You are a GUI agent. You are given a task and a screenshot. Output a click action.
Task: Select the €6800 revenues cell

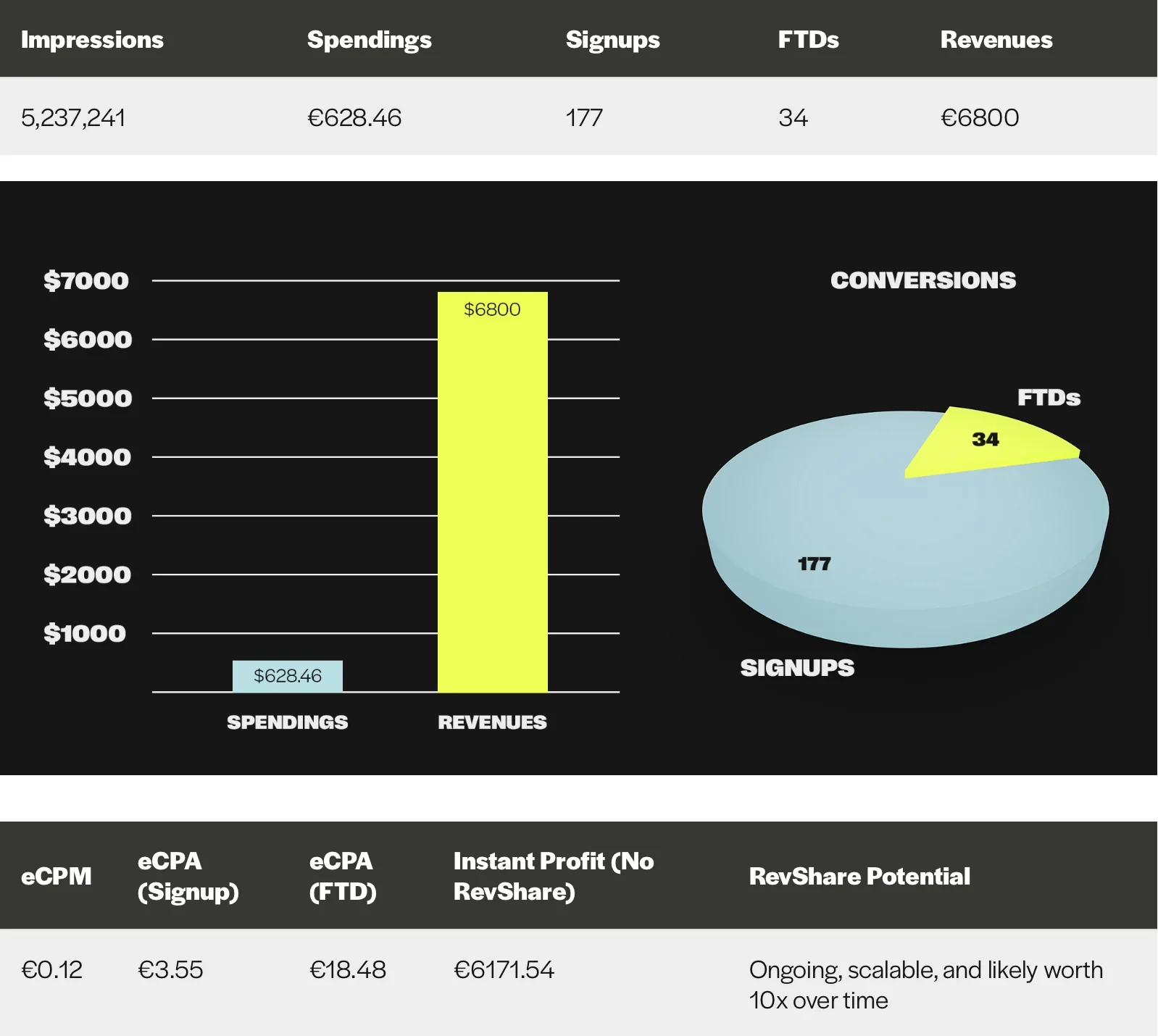[x=979, y=117]
